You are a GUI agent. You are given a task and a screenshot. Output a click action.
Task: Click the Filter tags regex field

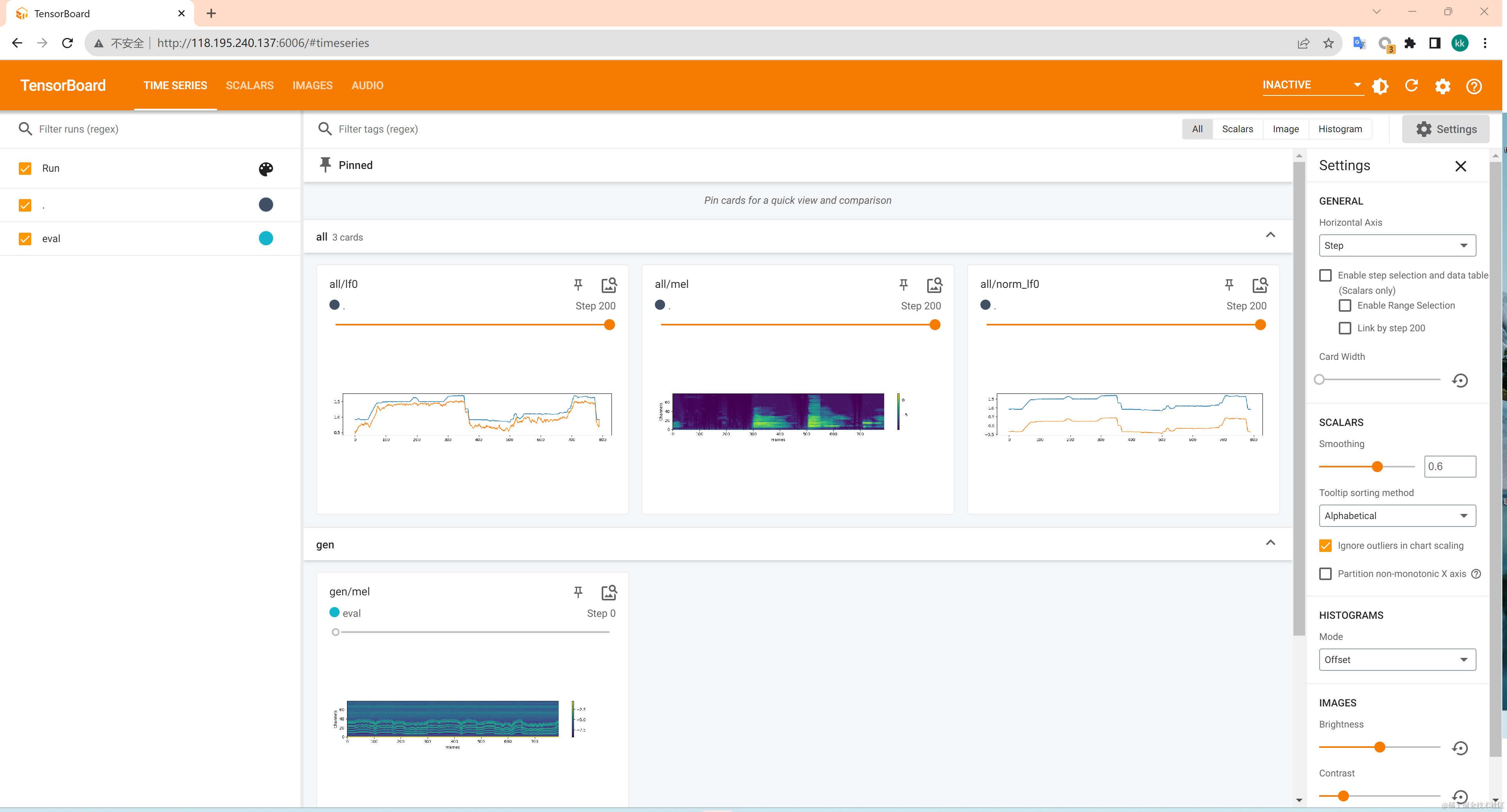(468, 129)
